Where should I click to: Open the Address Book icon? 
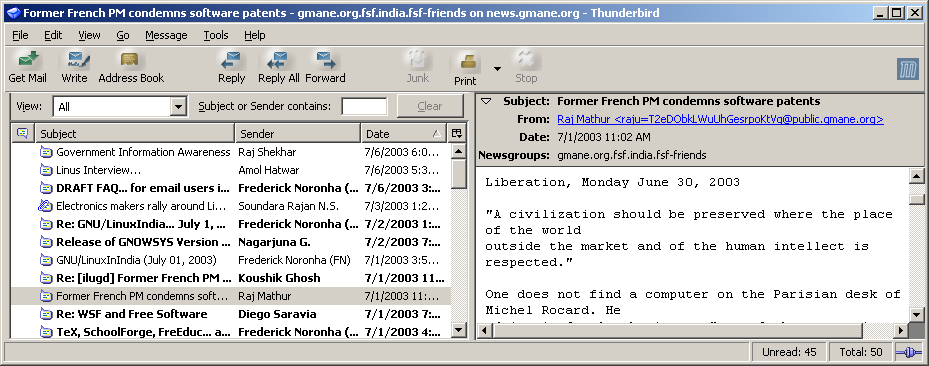(130, 60)
